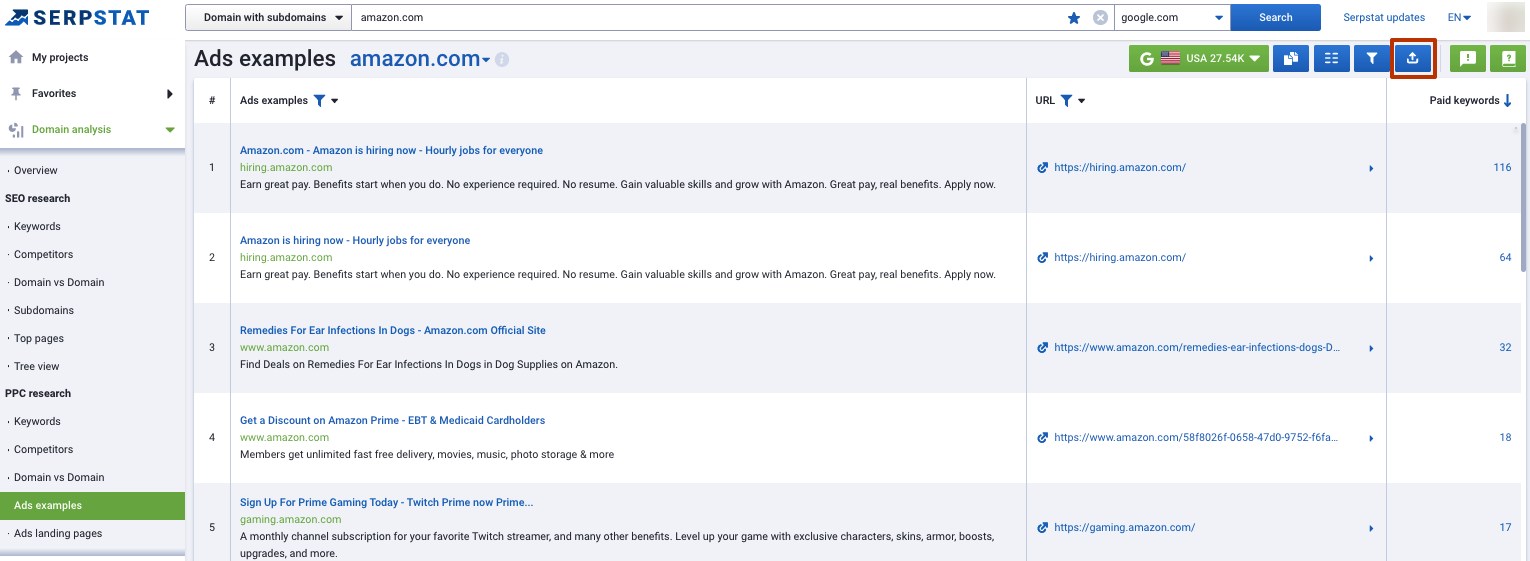
Task: Click external link icon for row 2 URL
Action: 1043,258
